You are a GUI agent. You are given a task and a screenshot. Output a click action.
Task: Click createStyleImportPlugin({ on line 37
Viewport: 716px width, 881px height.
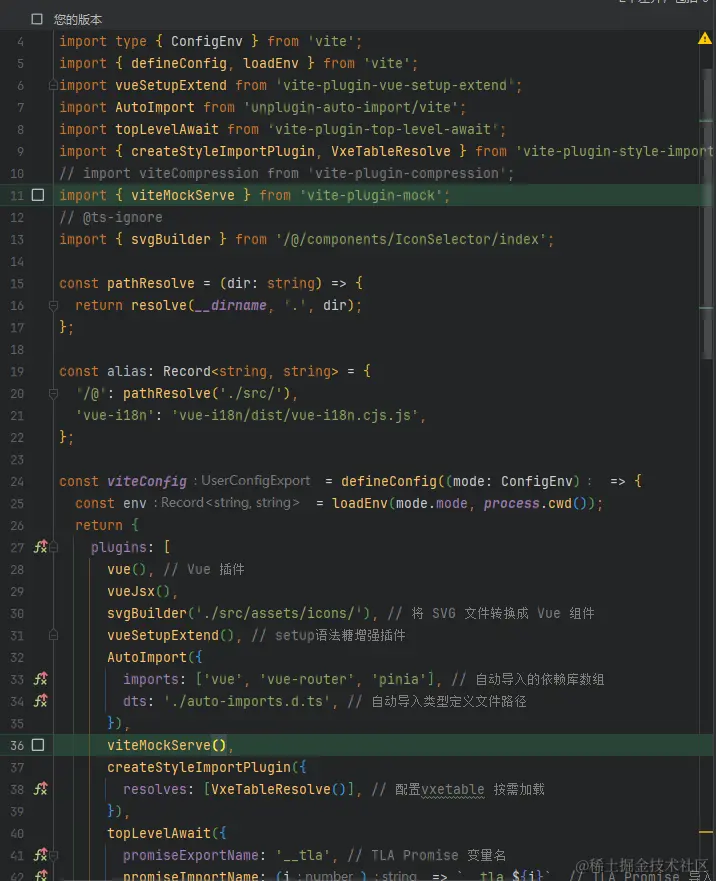click(x=206, y=767)
